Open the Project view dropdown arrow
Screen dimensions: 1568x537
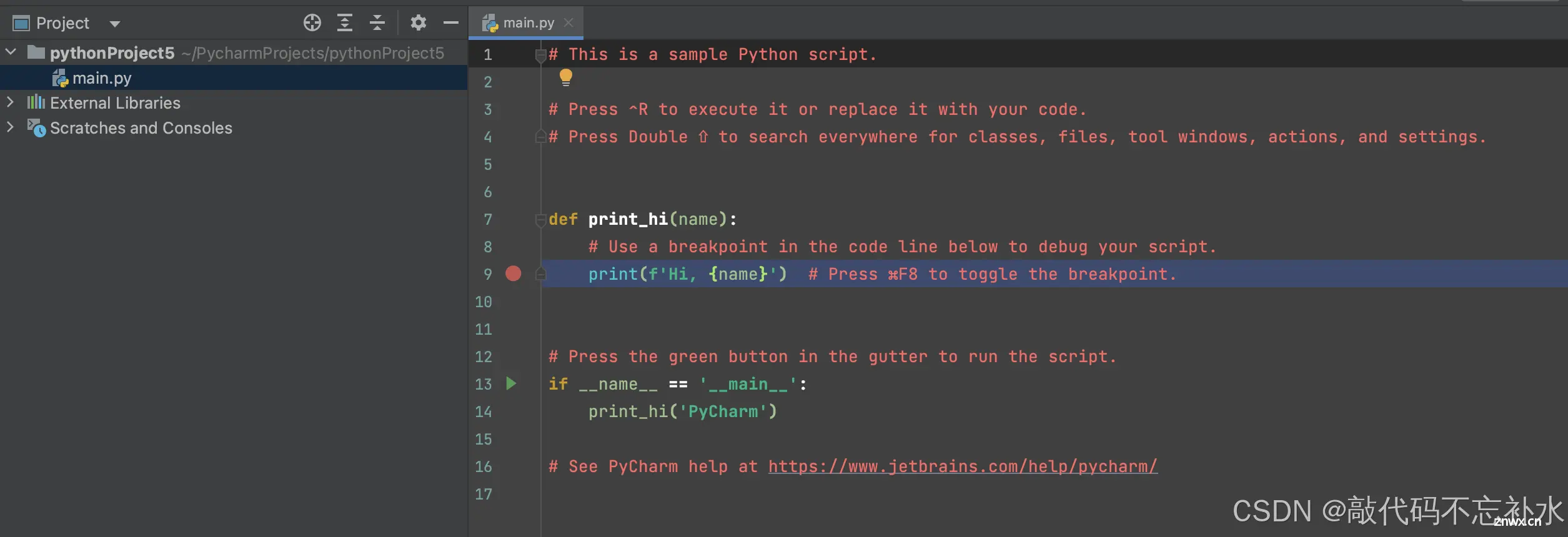pos(114,24)
